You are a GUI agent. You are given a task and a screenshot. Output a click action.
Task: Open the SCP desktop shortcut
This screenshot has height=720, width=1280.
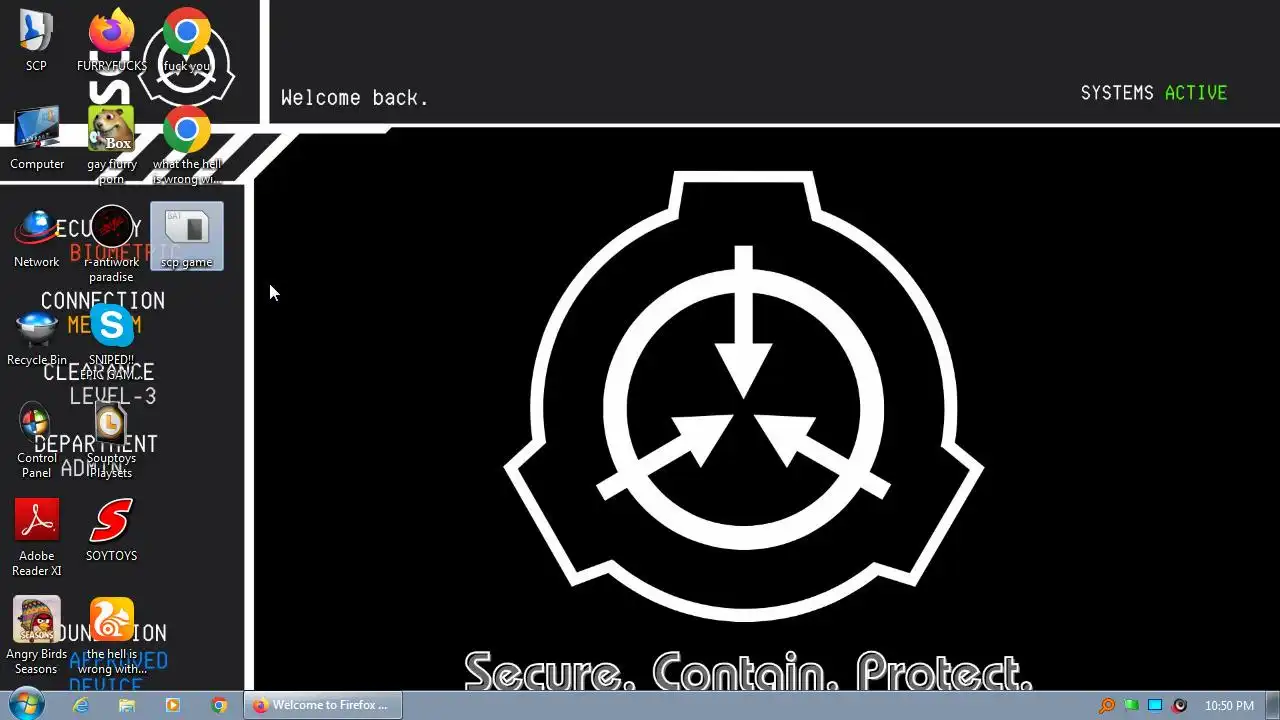coord(36,40)
